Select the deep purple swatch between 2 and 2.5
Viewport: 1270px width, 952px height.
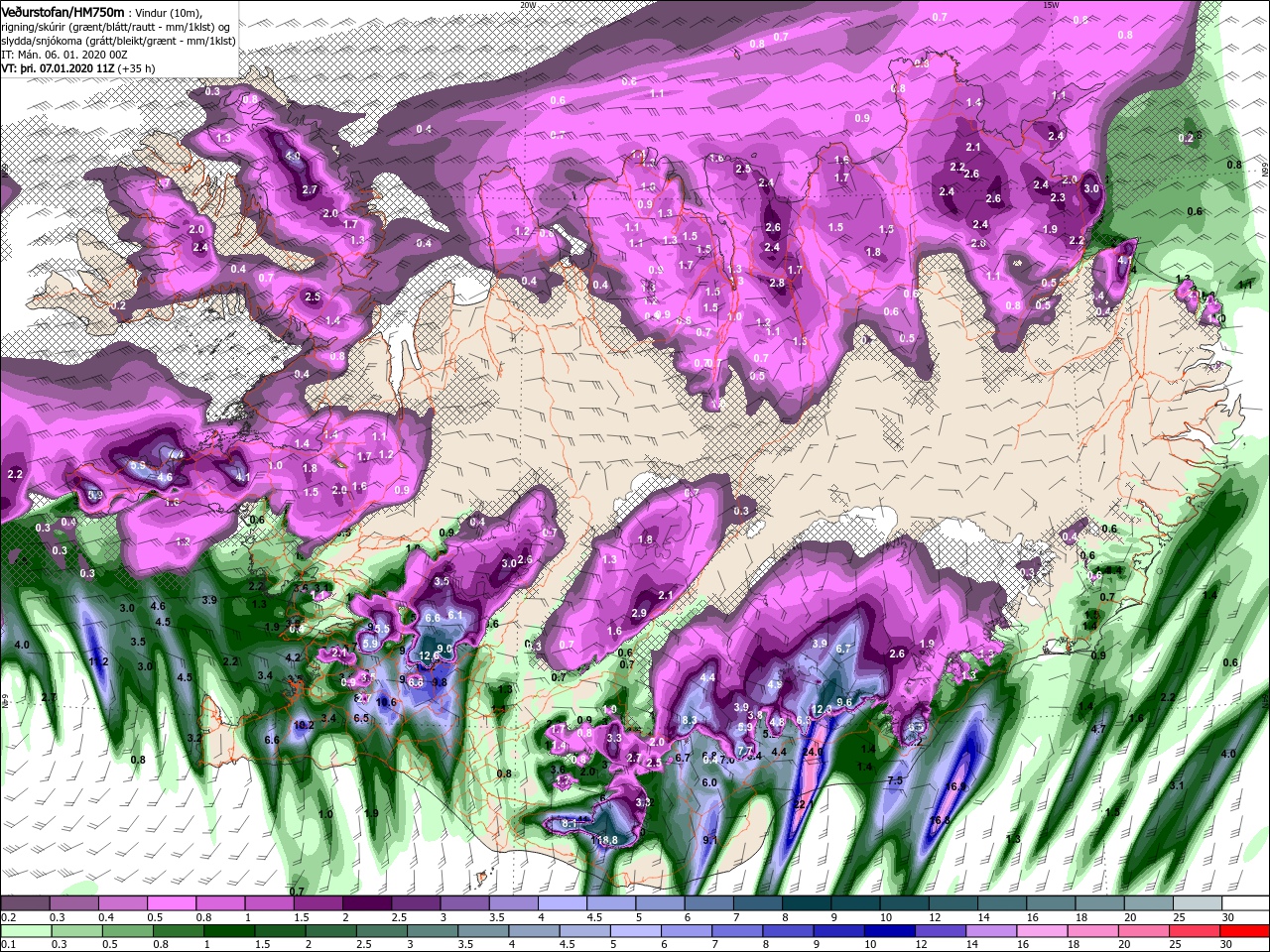pyautogui.click(x=369, y=903)
